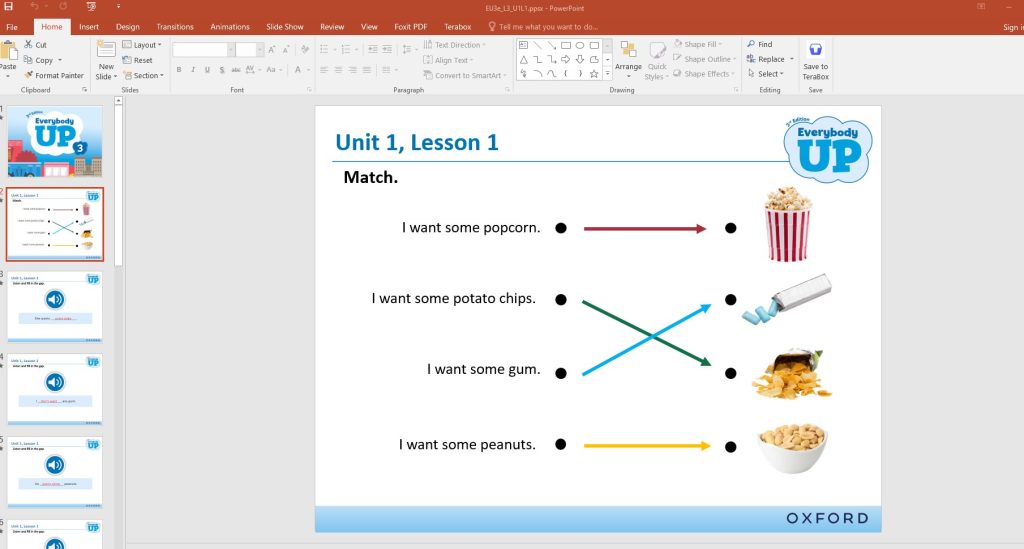The image size is (1024, 549).
Task: Center the text in Paragraph group
Action: (x=338, y=70)
